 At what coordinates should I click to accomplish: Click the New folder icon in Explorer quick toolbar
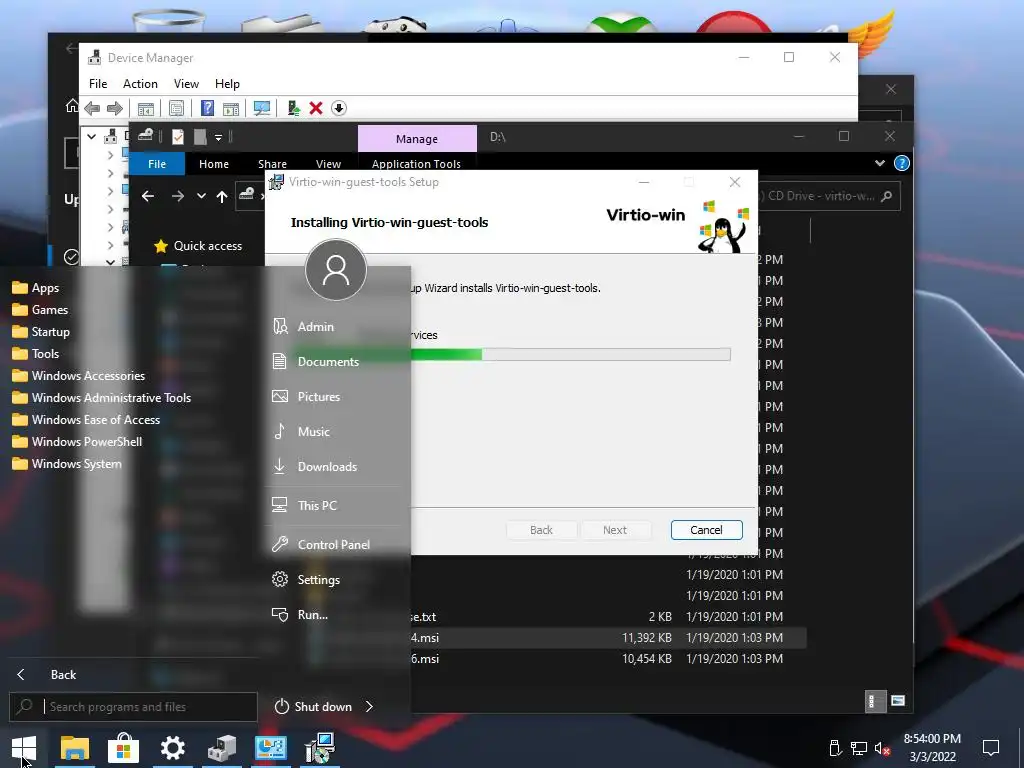click(x=200, y=136)
